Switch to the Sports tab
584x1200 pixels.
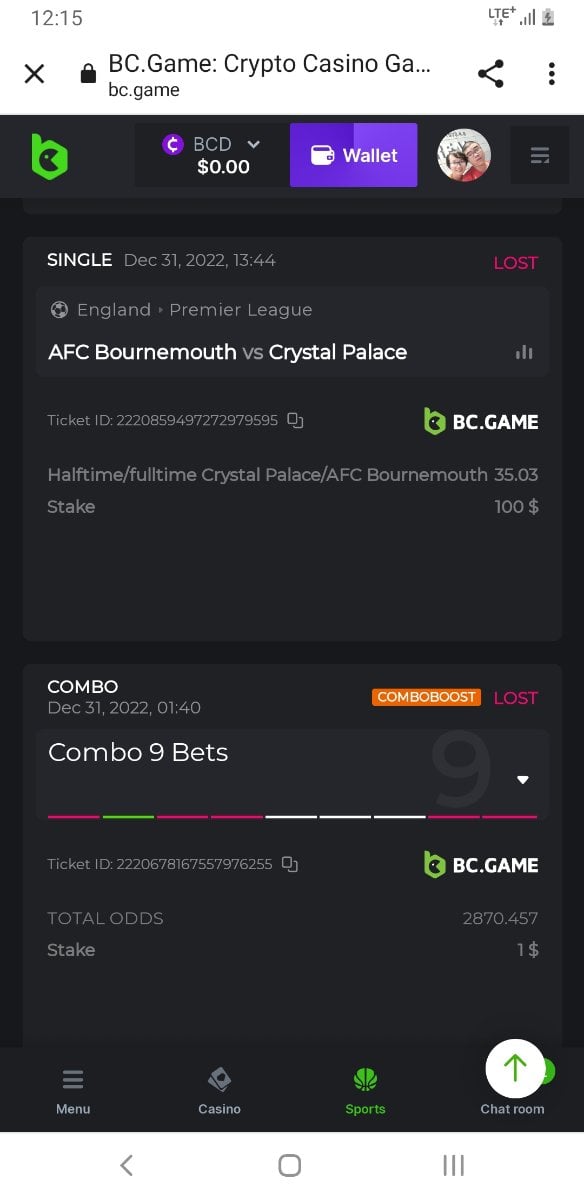[365, 1090]
